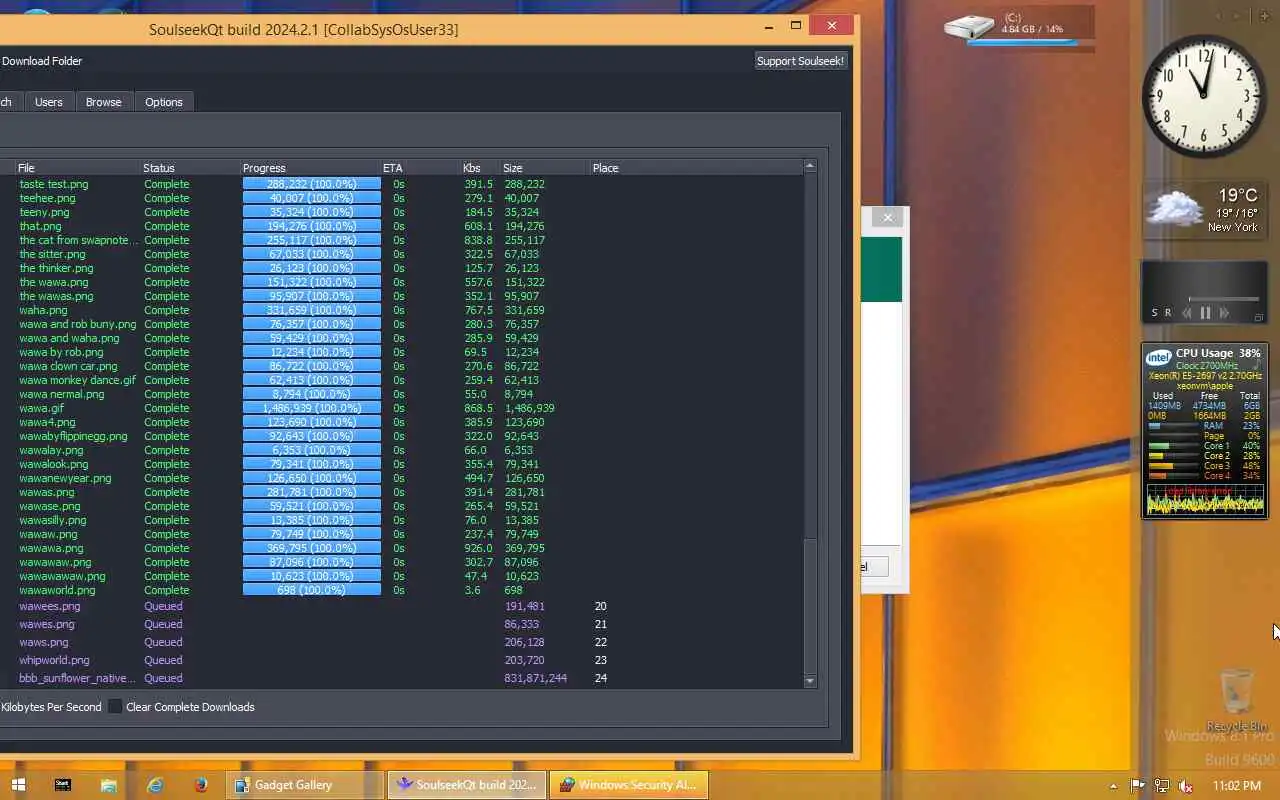Click the Support Soulseek! button

pos(800,61)
